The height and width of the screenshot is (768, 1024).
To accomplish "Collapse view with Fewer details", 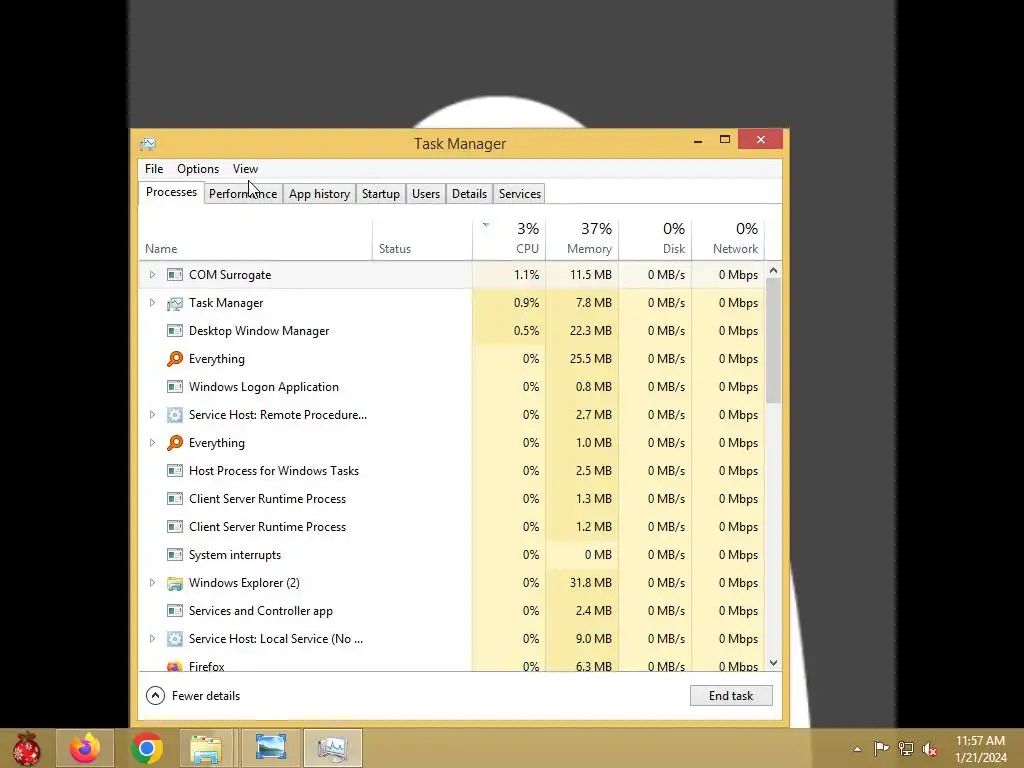I will [193, 696].
